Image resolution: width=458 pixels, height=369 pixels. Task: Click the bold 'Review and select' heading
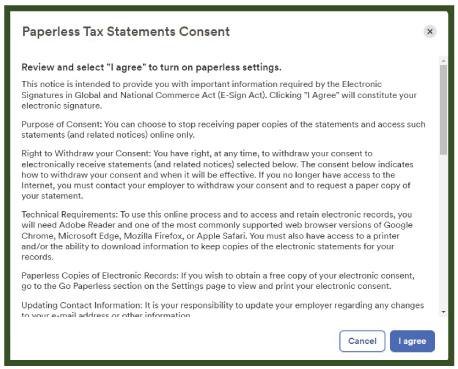pyautogui.click(x=151, y=67)
